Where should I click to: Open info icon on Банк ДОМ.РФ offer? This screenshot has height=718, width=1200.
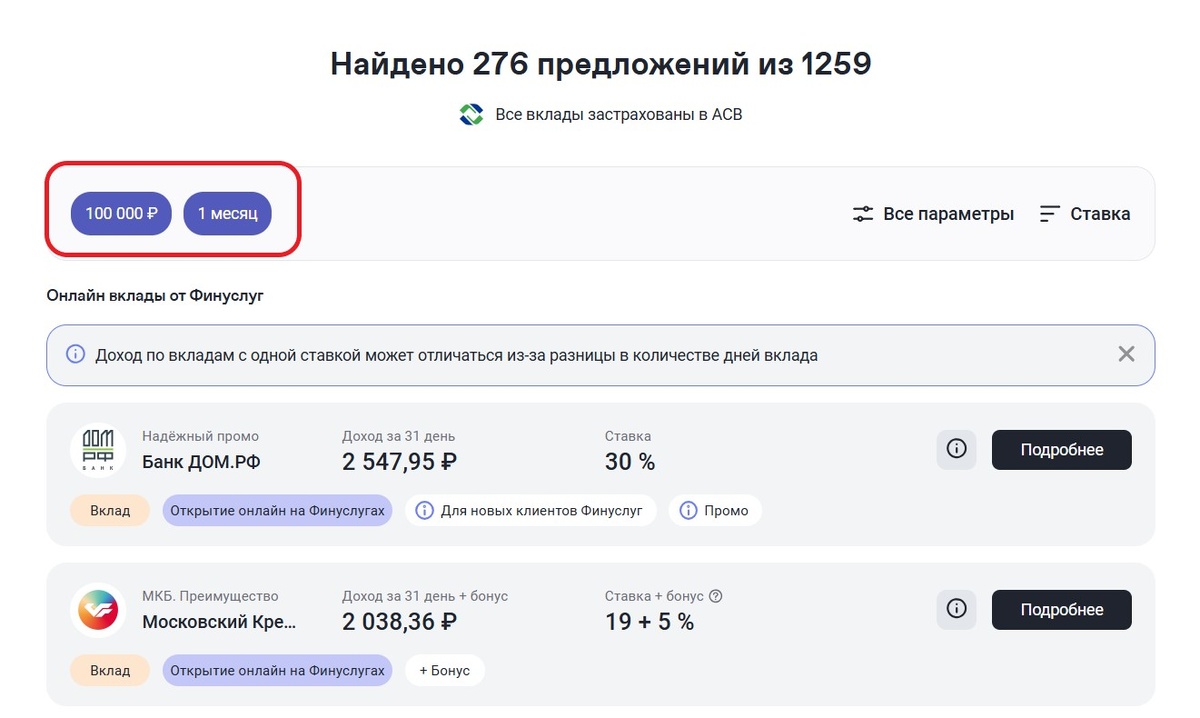pyautogui.click(x=956, y=450)
